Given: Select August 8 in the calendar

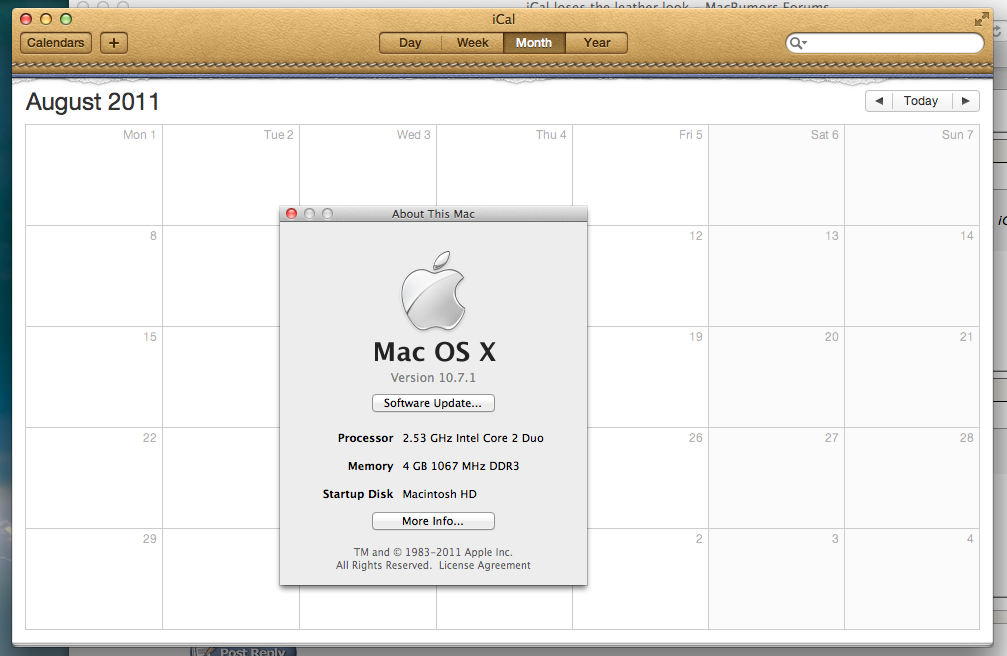Looking at the screenshot, I should pyautogui.click(x=94, y=276).
